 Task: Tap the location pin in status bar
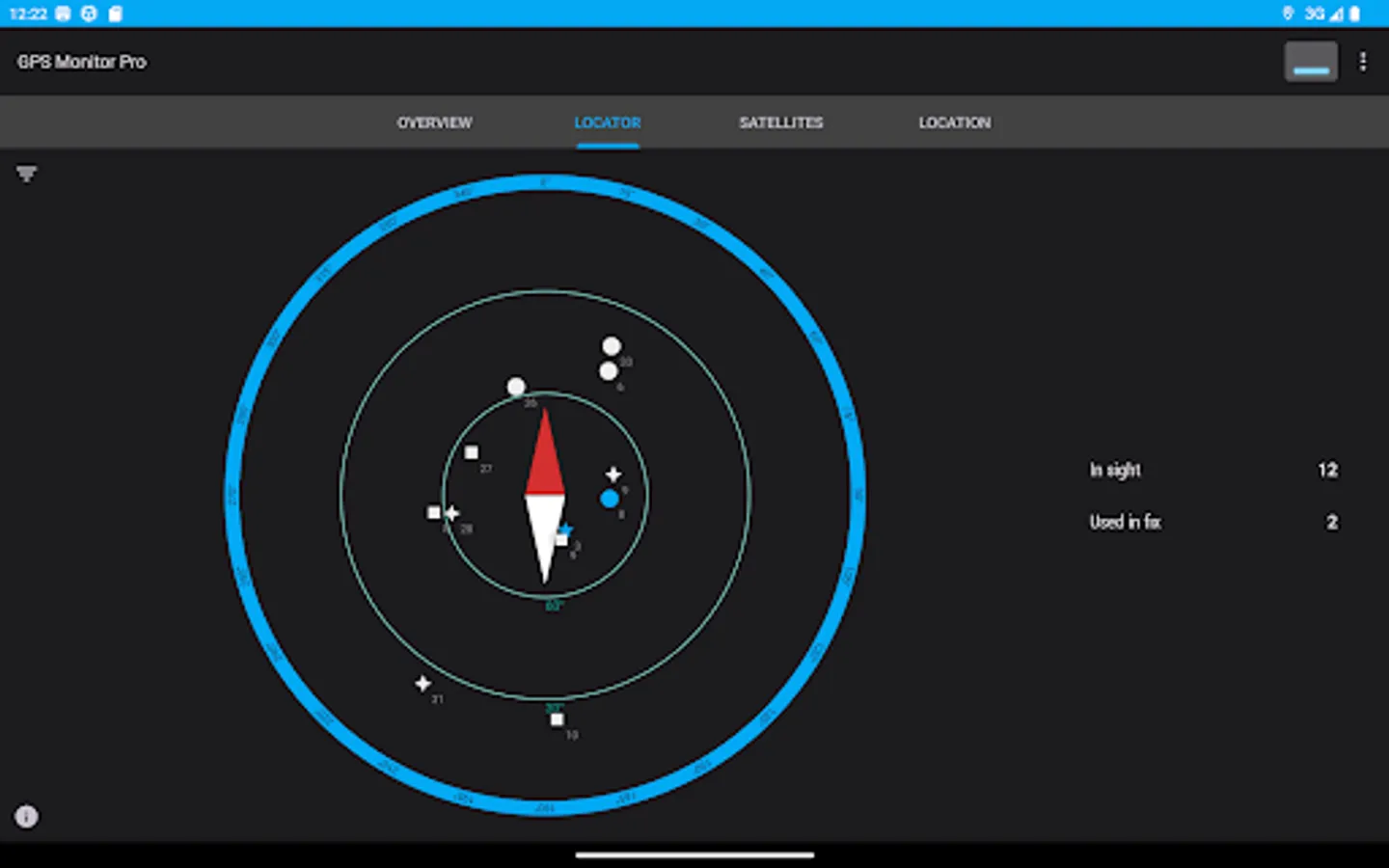pyautogui.click(x=1288, y=14)
